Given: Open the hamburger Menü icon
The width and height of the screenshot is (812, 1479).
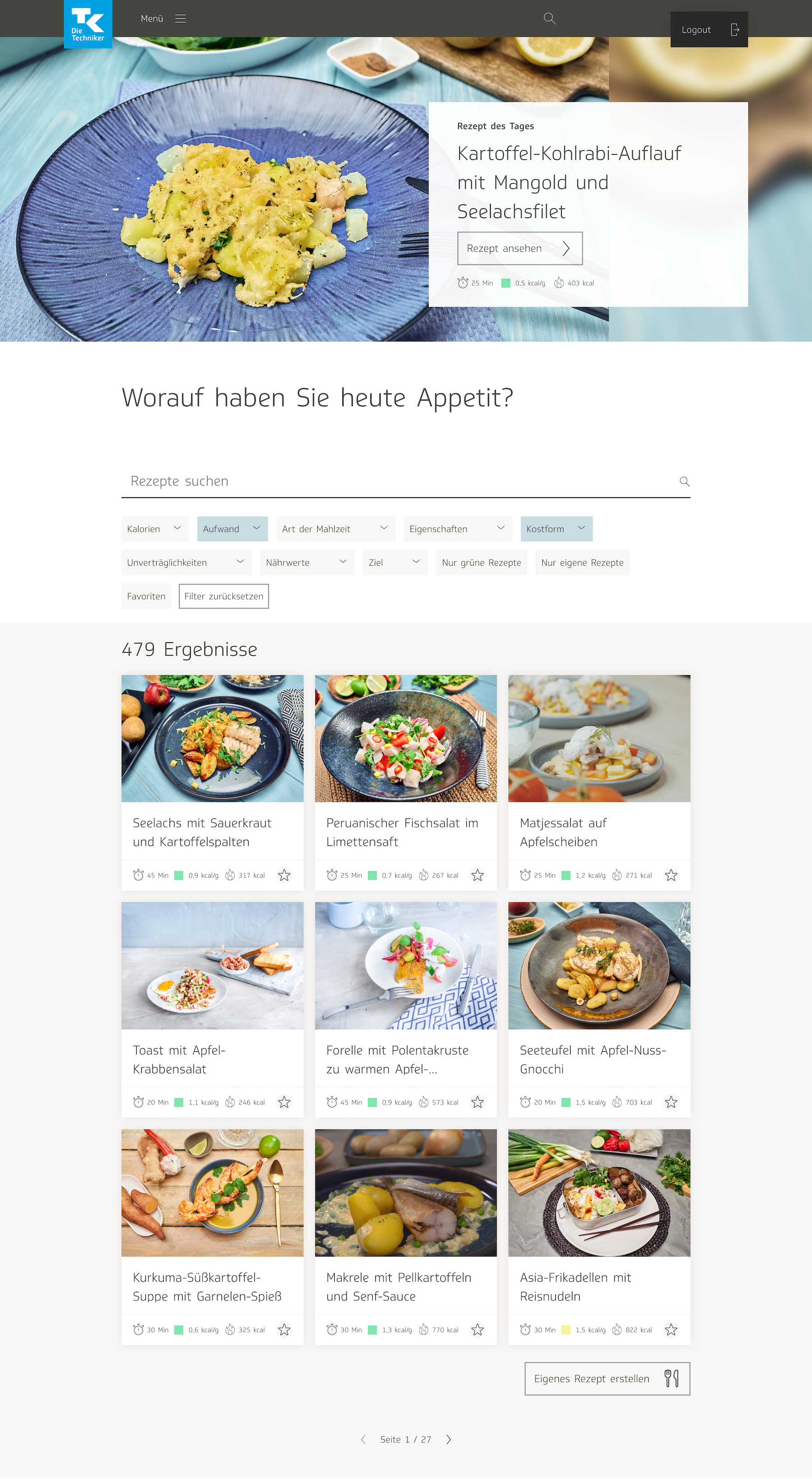Looking at the screenshot, I should (180, 18).
